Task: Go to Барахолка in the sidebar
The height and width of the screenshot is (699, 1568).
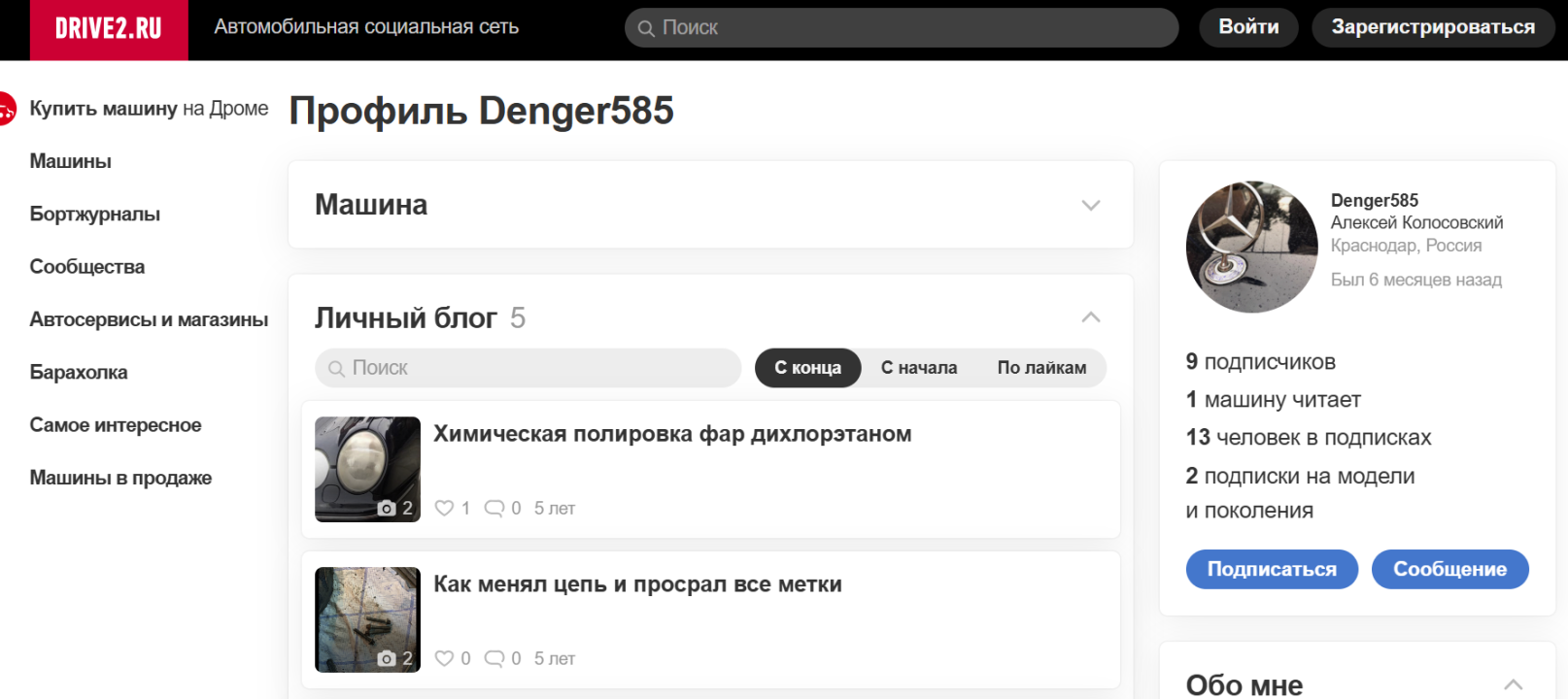Action: coord(79,372)
